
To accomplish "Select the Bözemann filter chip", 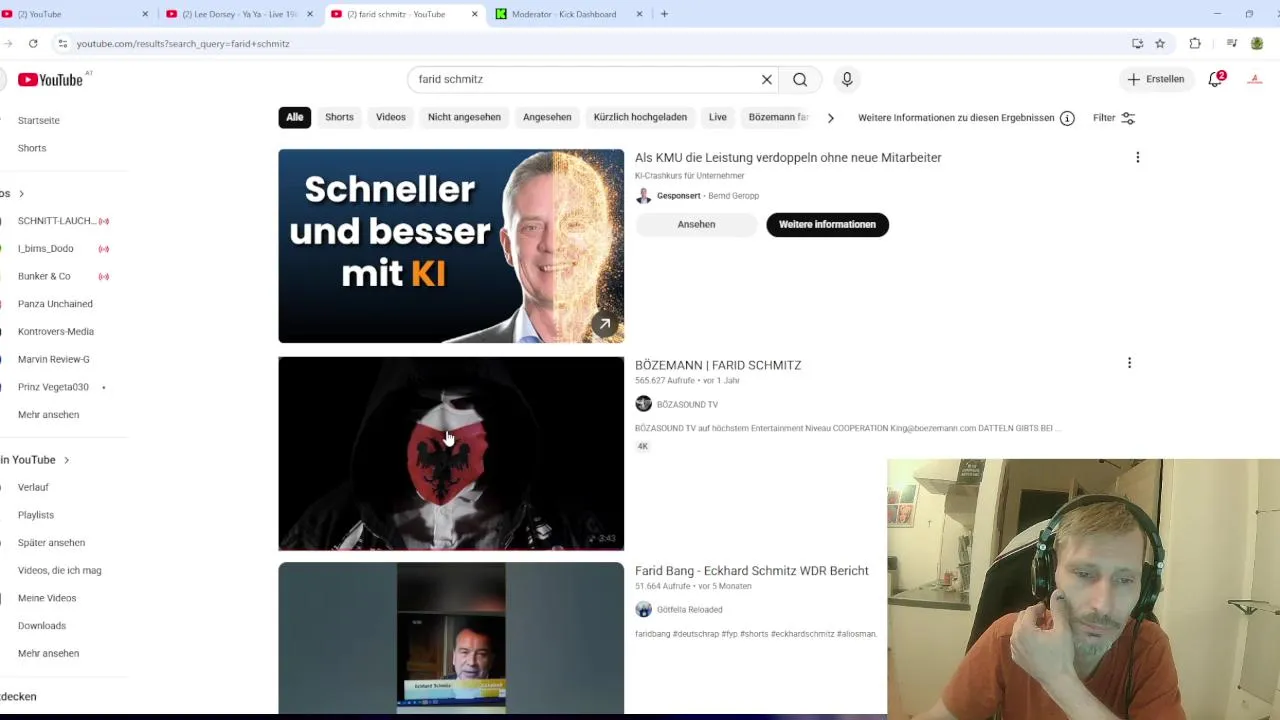I will click(x=778, y=117).
